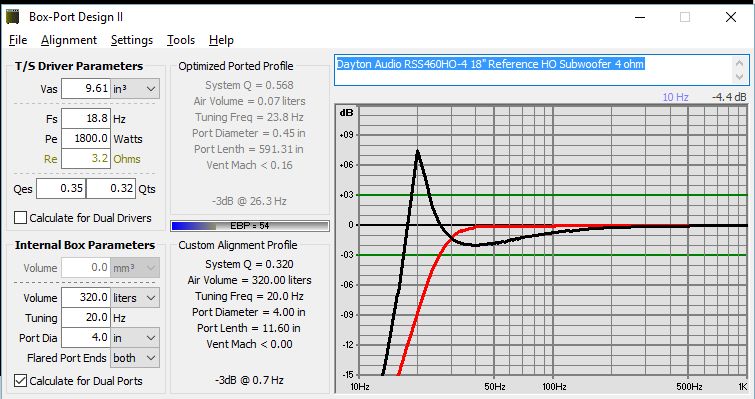Click the Qes value field
Image resolution: width=755 pixels, height=399 pixels.
click(61, 188)
